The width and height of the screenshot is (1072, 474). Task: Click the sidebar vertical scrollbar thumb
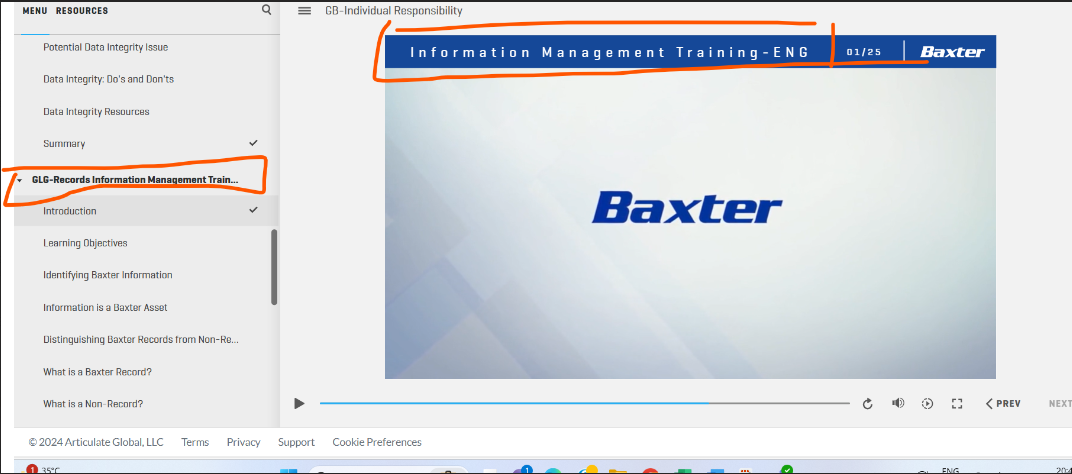[x=274, y=267]
